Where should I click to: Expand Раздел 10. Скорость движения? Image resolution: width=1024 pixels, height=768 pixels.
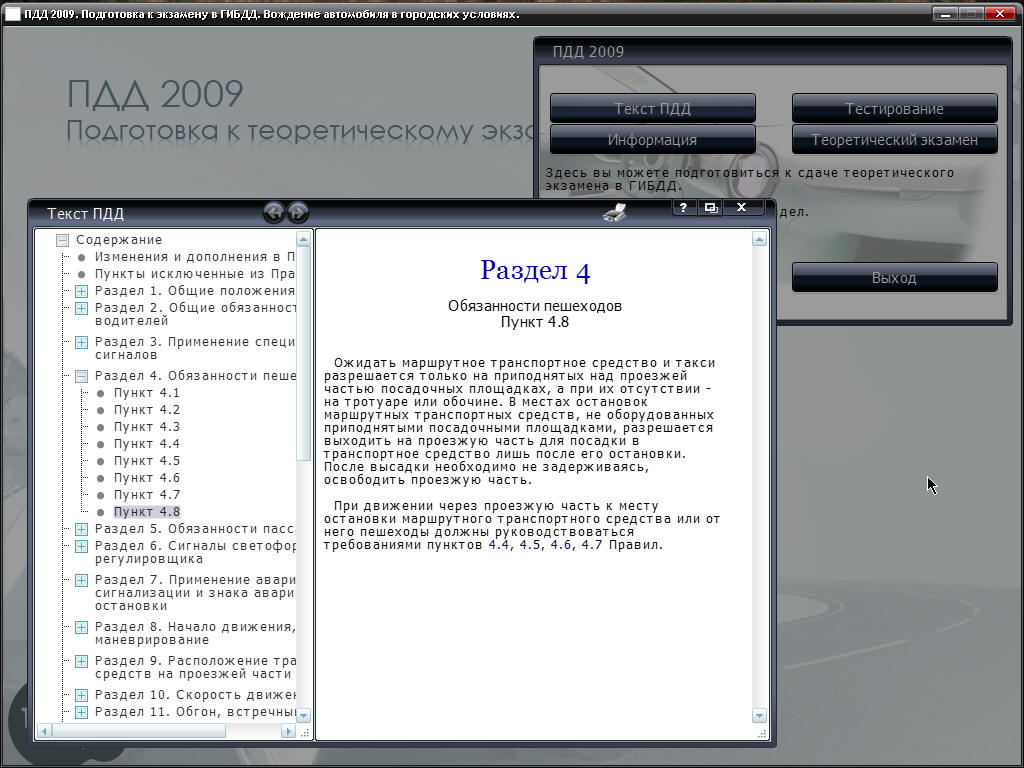tap(81, 695)
